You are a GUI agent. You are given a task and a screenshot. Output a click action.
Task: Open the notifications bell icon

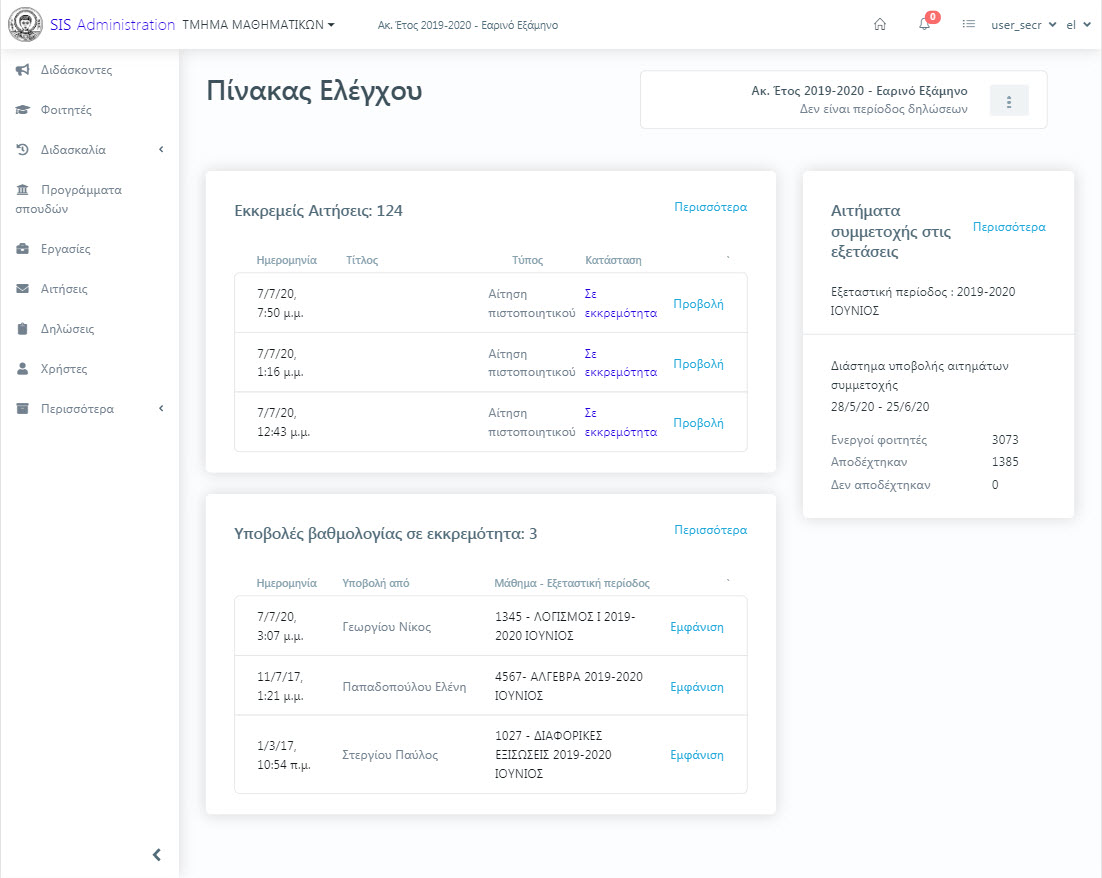pyautogui.click(x=924, y=25)
